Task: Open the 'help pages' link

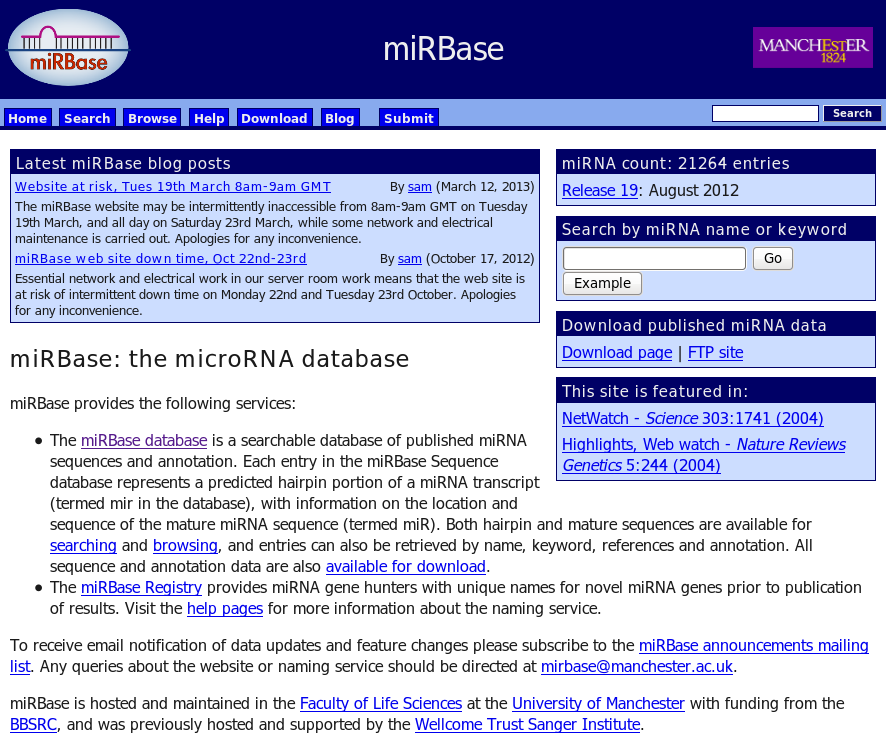Action: click(225, 608)
